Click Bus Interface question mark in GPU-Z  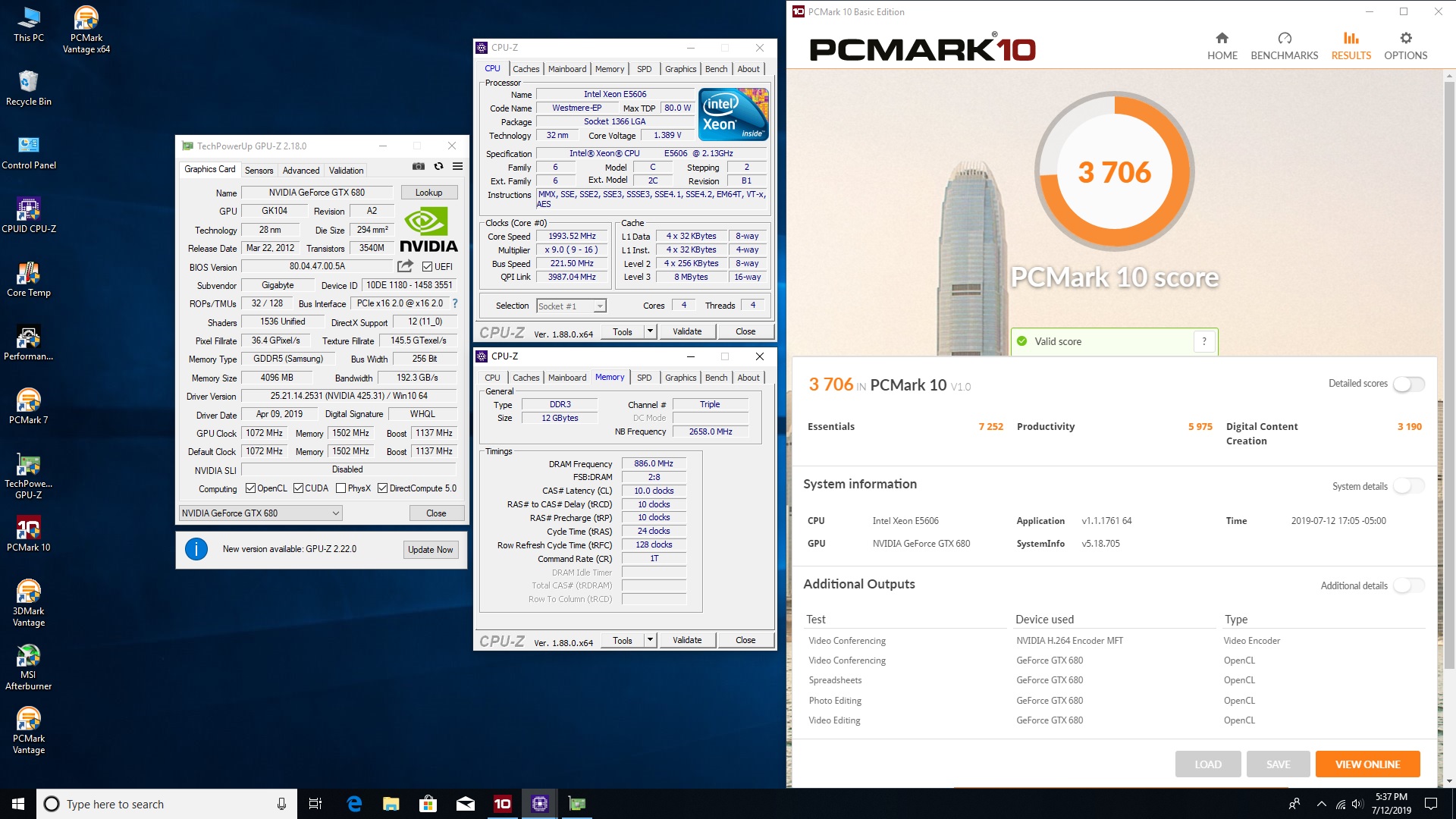[455, 303]
